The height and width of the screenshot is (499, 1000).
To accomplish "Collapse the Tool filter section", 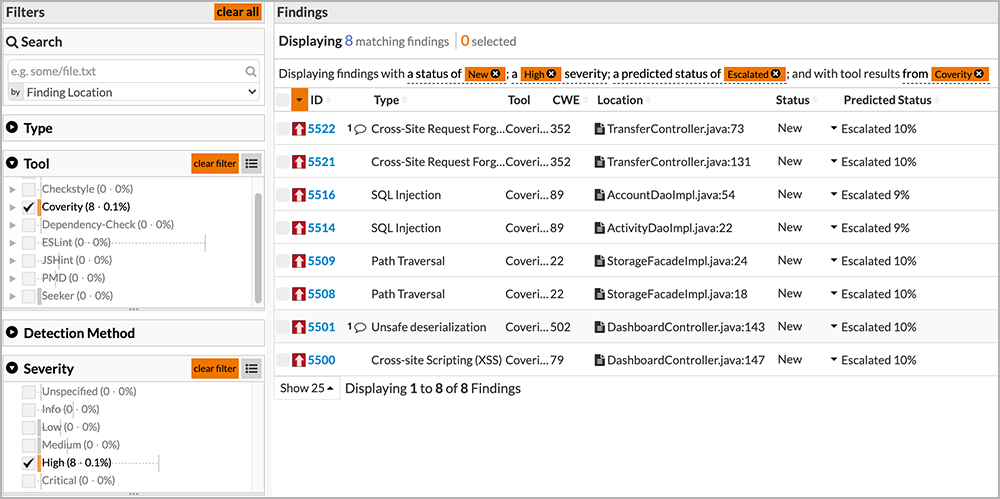I will (x=12, y=163).
